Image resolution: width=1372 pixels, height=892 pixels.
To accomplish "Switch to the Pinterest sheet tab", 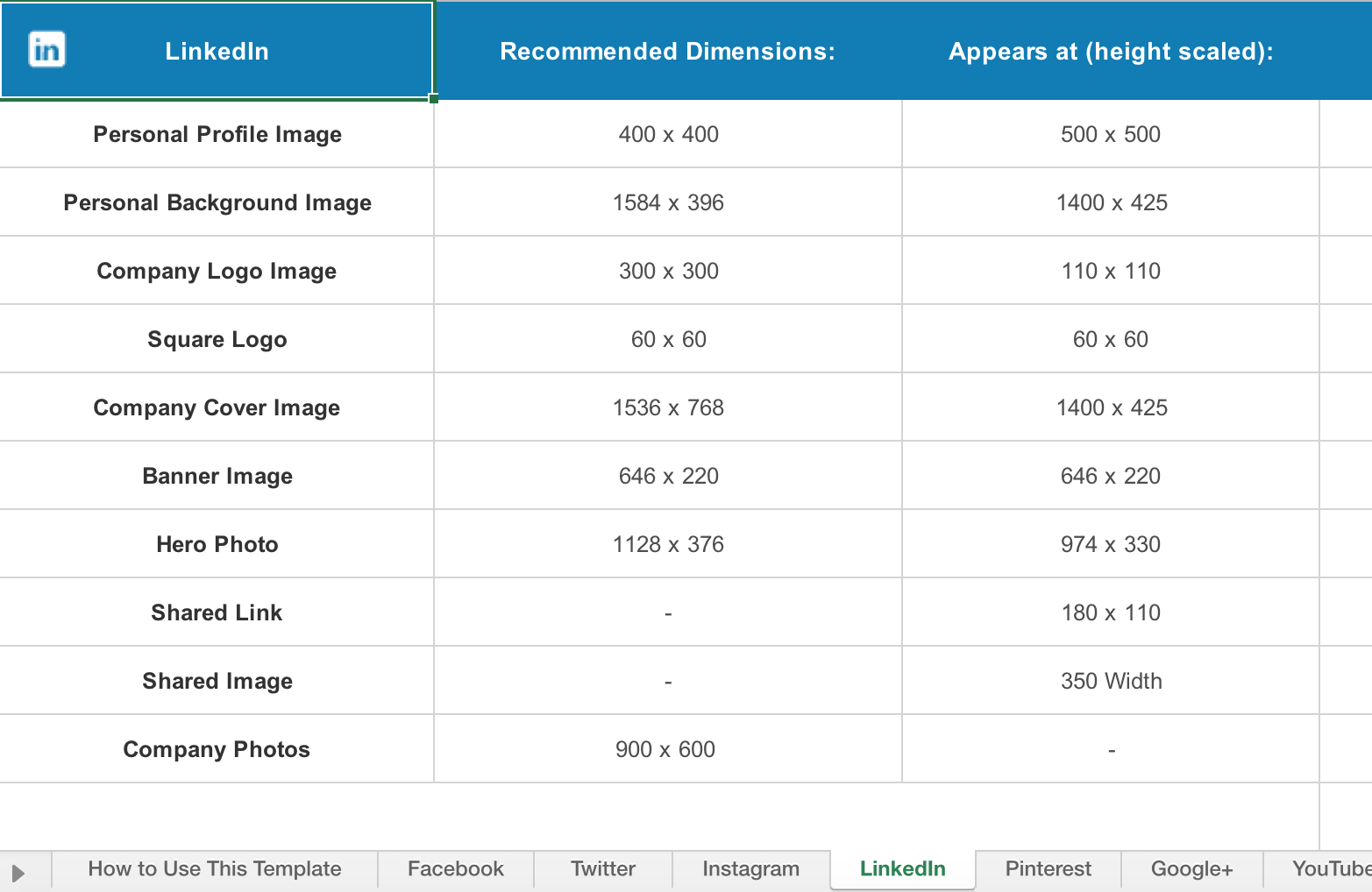I will point(1049,869).
